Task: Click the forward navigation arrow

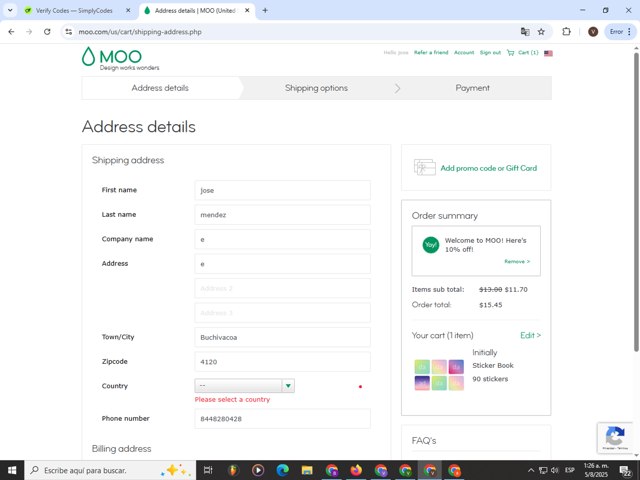Action: pyautogui.click(x=29, y=31)
